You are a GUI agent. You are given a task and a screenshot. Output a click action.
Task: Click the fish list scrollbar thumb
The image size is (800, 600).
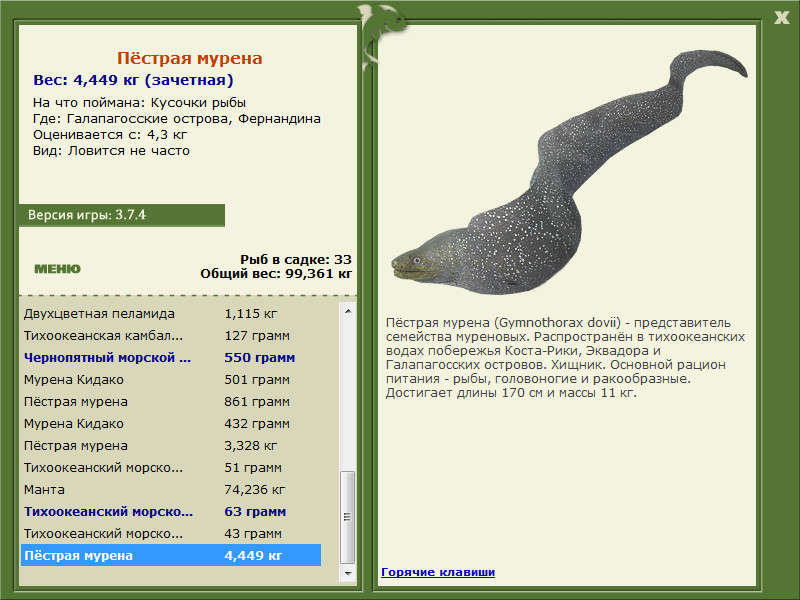point(348,517)
